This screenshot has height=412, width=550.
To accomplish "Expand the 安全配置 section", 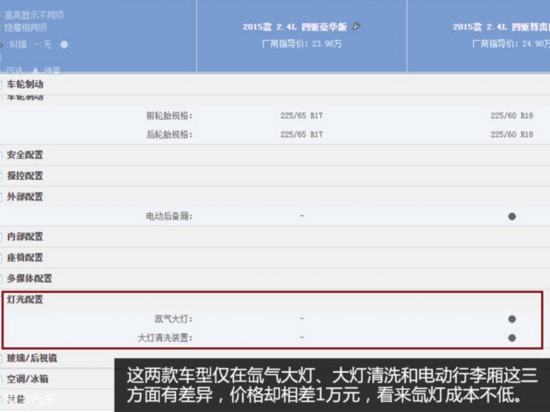I will click(x=25, y=155).
